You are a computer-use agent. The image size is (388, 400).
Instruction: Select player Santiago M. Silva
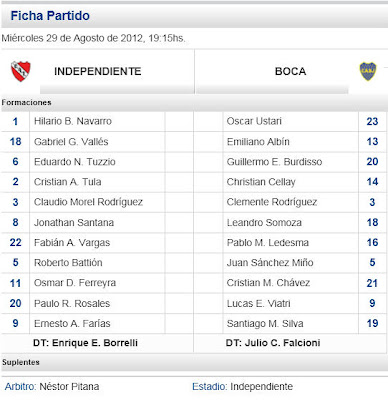click(x=265, y=323)
